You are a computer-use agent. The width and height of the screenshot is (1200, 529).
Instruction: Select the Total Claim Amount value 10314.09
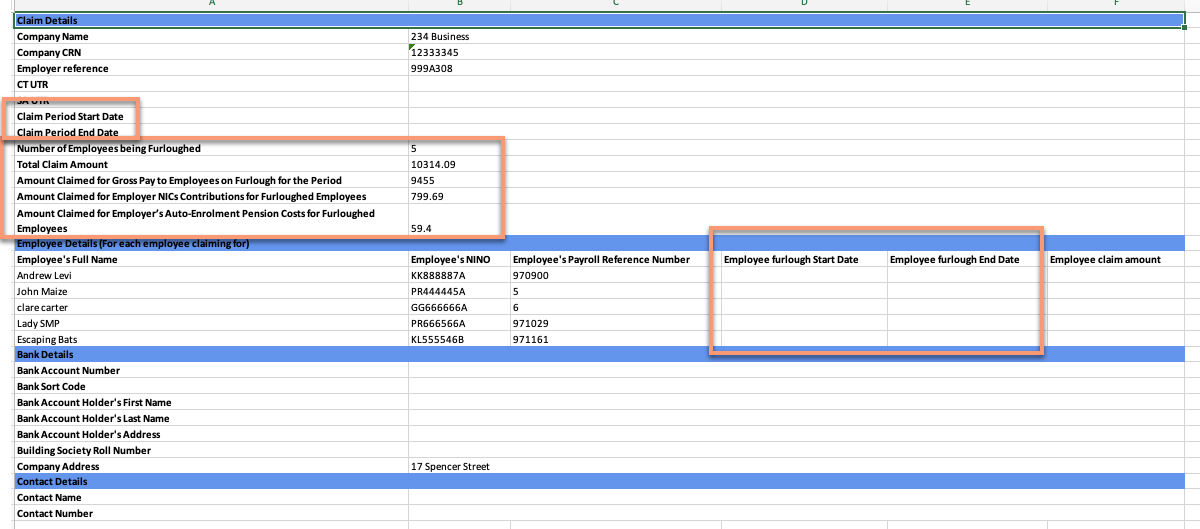click(x=433, y=165)
